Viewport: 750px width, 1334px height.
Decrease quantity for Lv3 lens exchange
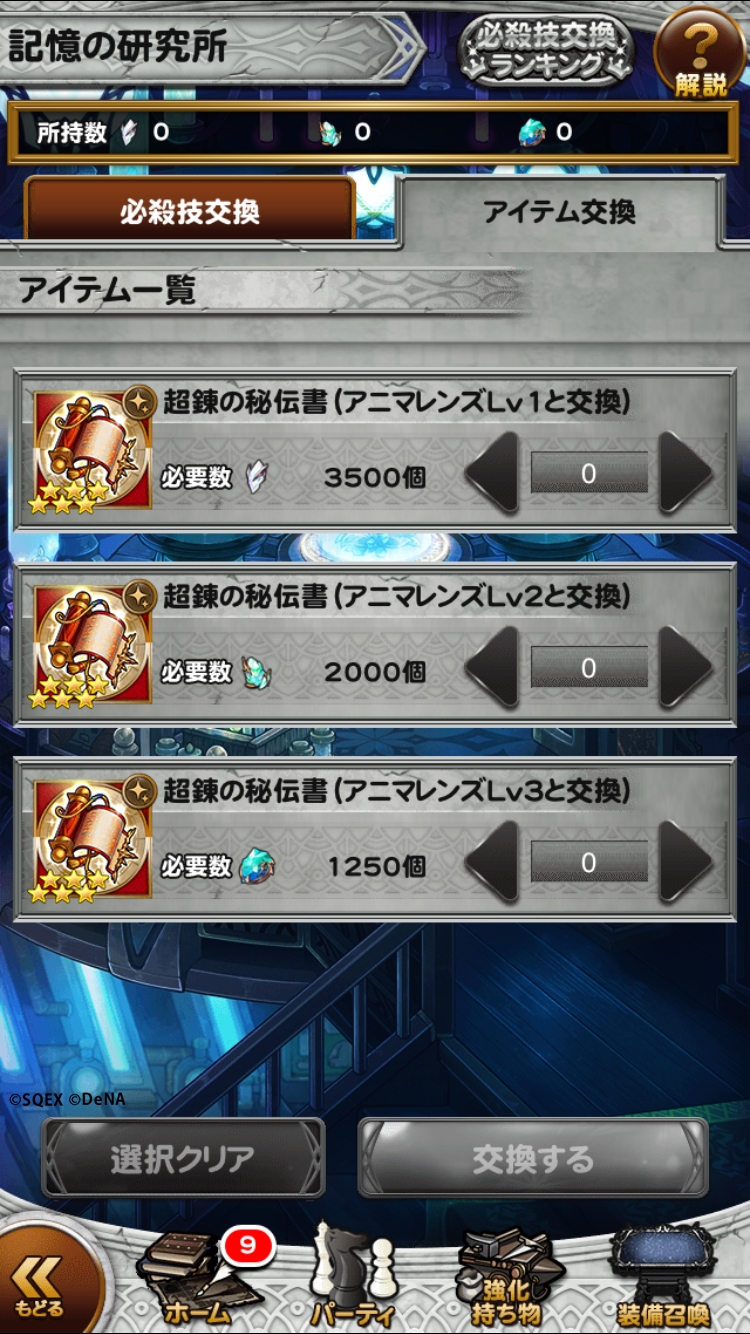492,862
